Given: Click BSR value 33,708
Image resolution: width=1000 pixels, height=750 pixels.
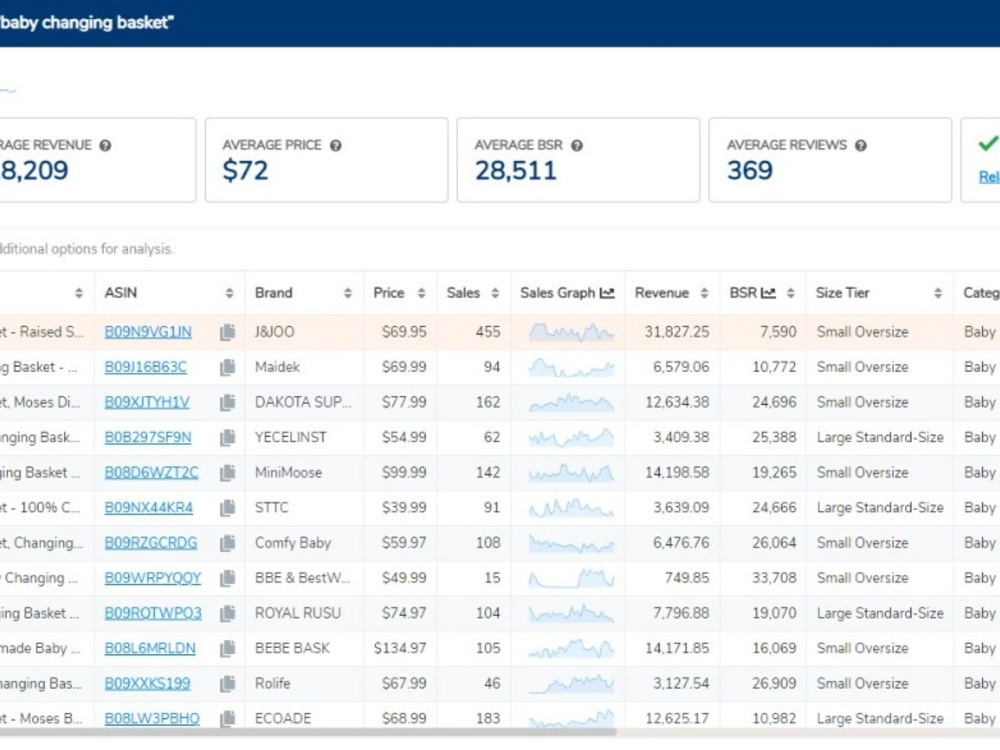Looking at the screenshot, I should coord(774,578).
